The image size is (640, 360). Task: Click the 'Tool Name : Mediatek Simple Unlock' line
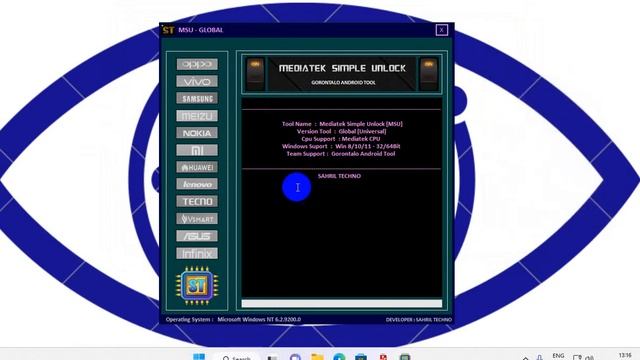click(x=342, y=124)
